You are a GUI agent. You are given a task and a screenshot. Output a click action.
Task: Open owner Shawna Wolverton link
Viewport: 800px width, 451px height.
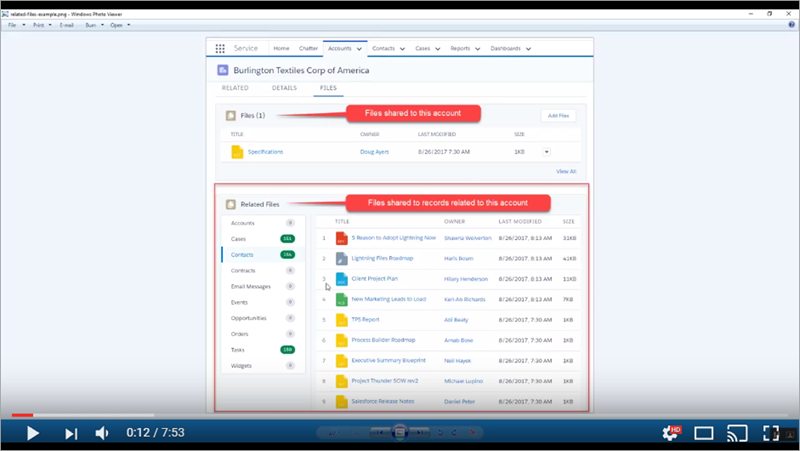pyautogui.click(x=468, y=238)
